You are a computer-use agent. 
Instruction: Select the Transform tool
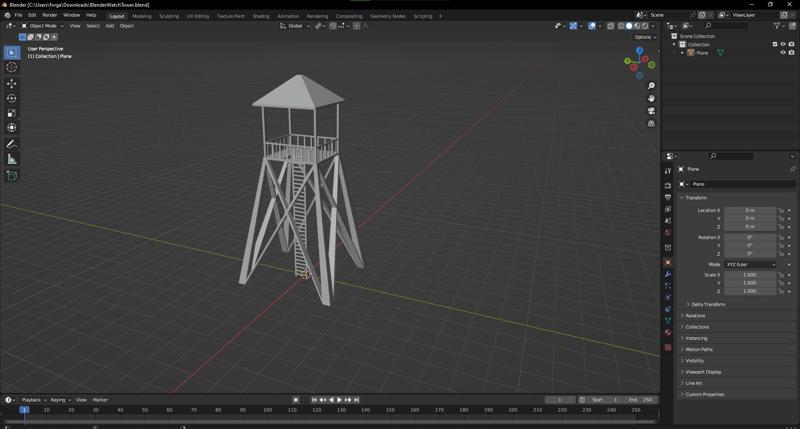pyautogui.click(x=12, y=128)
